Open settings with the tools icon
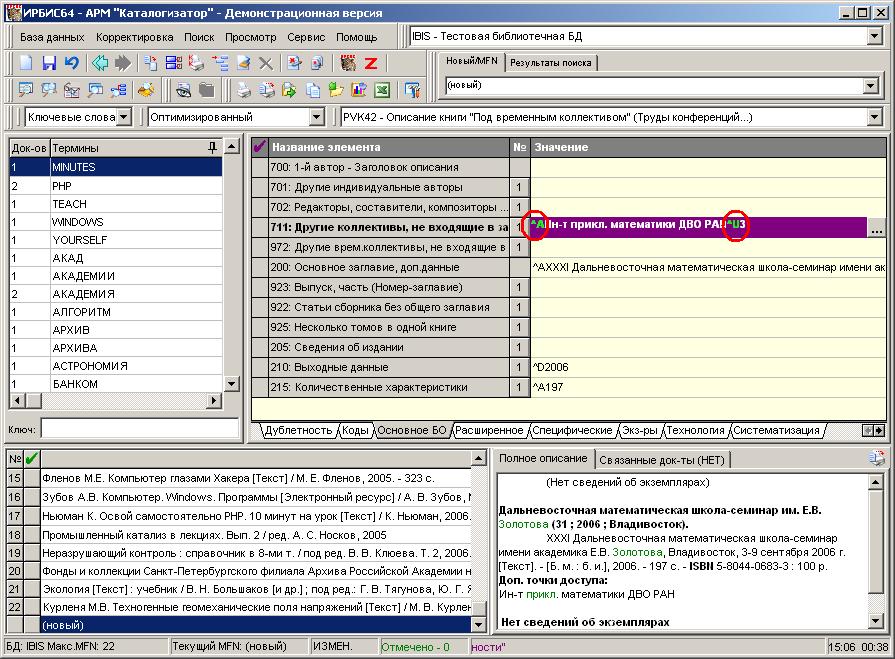 click(x=413, y=90)
